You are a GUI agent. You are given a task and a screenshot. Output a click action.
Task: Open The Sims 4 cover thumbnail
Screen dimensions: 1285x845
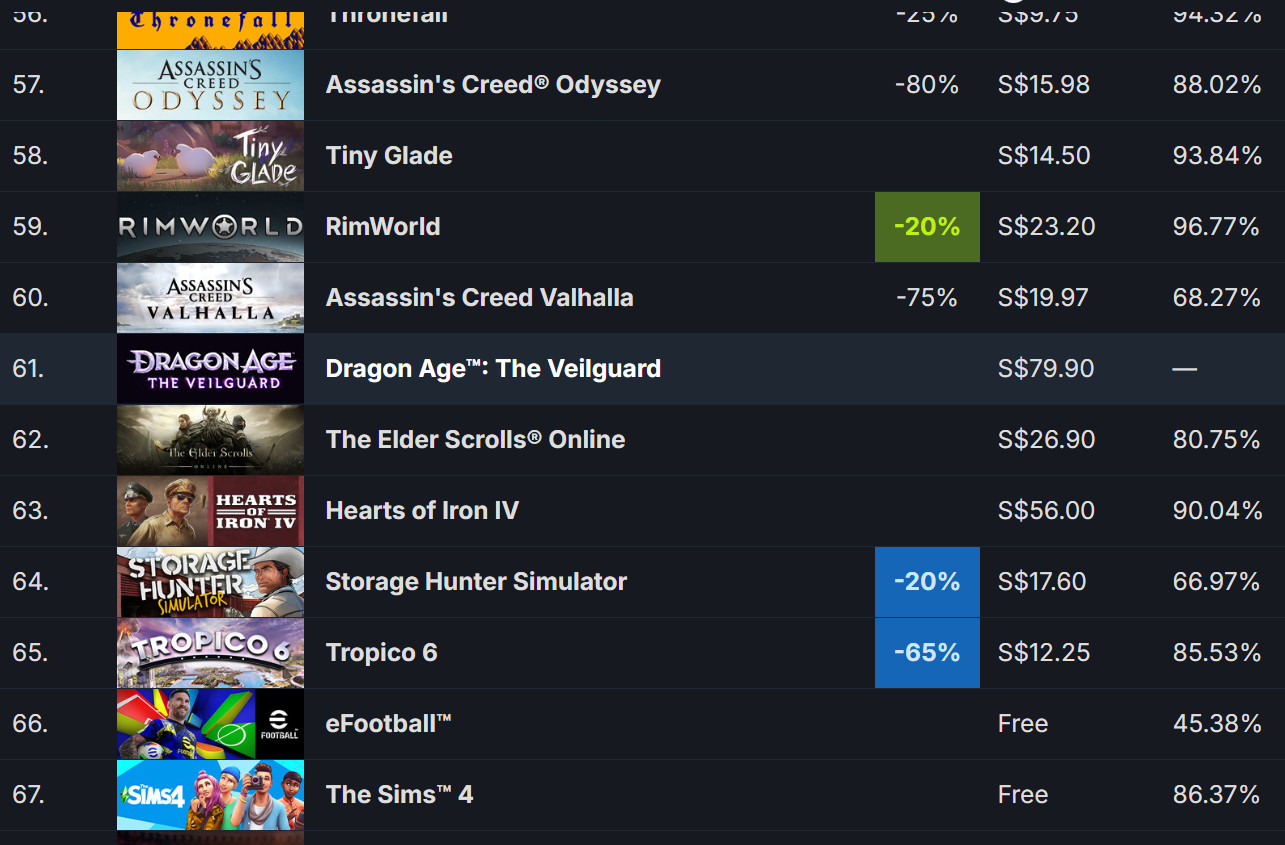click(x=210, y=794)
